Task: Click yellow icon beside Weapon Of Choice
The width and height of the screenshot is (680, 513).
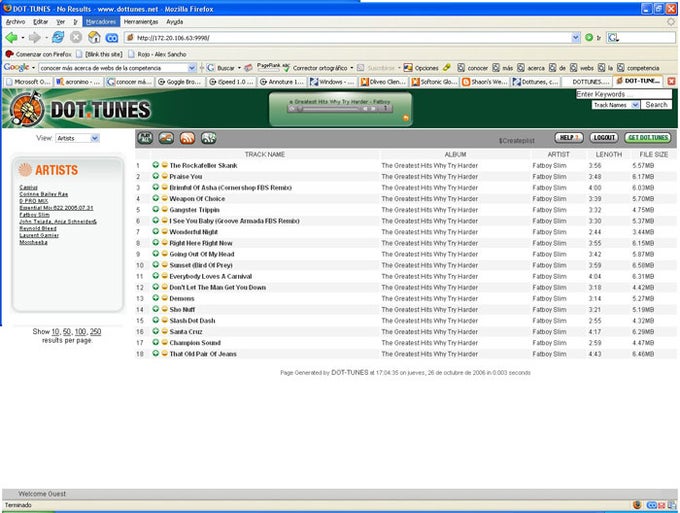Action: (164, 198)
